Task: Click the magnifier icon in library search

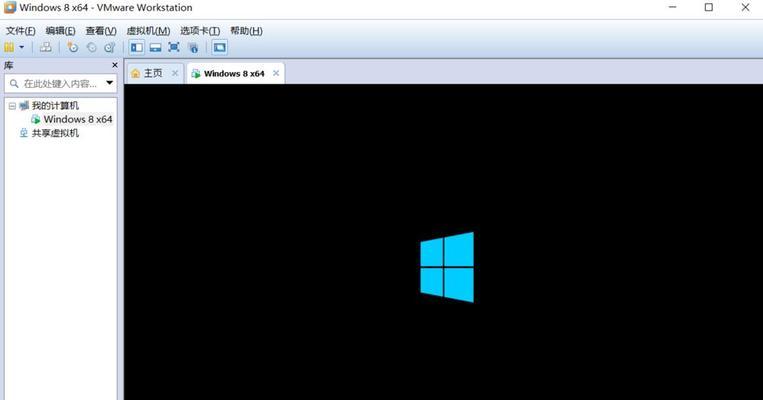Action: tap(14, 83)
